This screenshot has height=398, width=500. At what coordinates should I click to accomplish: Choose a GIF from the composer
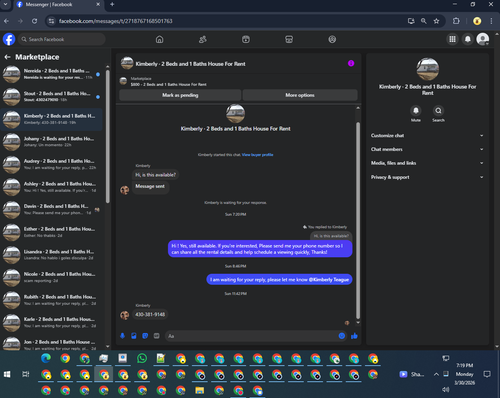156,336
